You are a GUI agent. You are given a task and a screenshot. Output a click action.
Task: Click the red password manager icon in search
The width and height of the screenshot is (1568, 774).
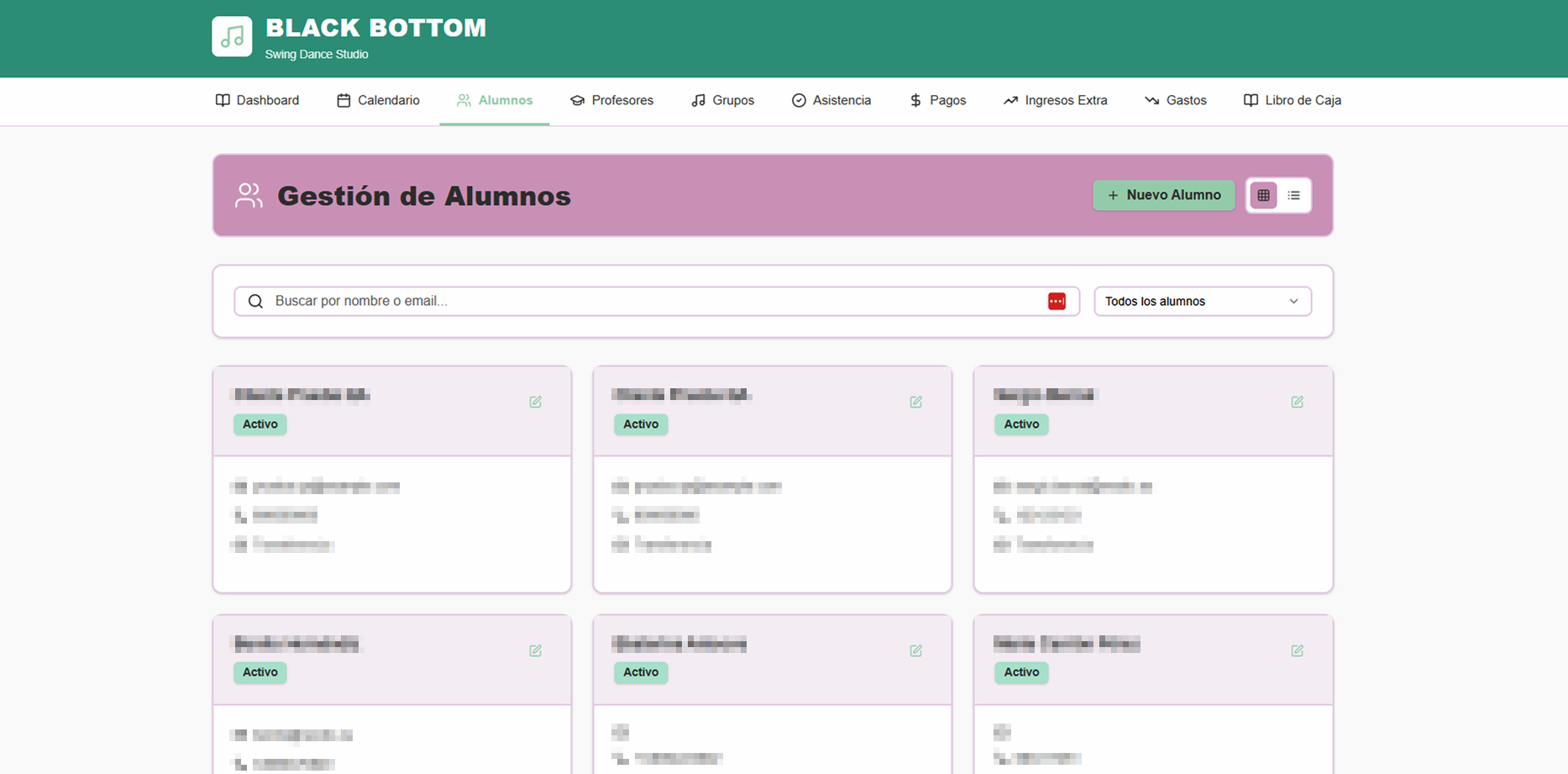coord(1057,301)
